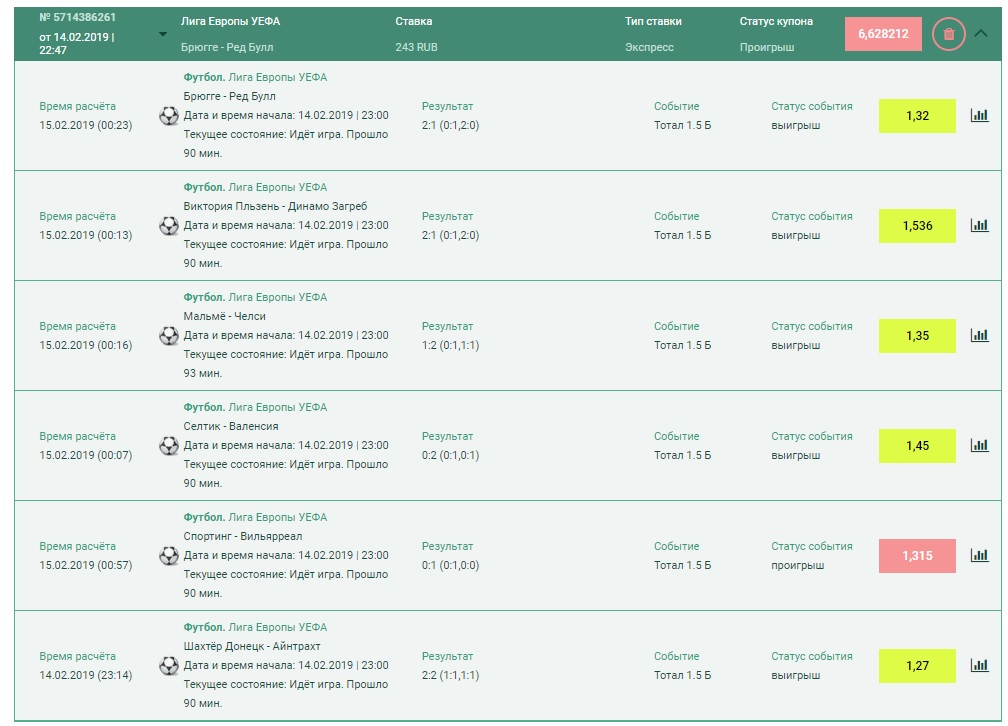Select match name Шахтёр Донецк - Айнтрахт

coord(252,646)
